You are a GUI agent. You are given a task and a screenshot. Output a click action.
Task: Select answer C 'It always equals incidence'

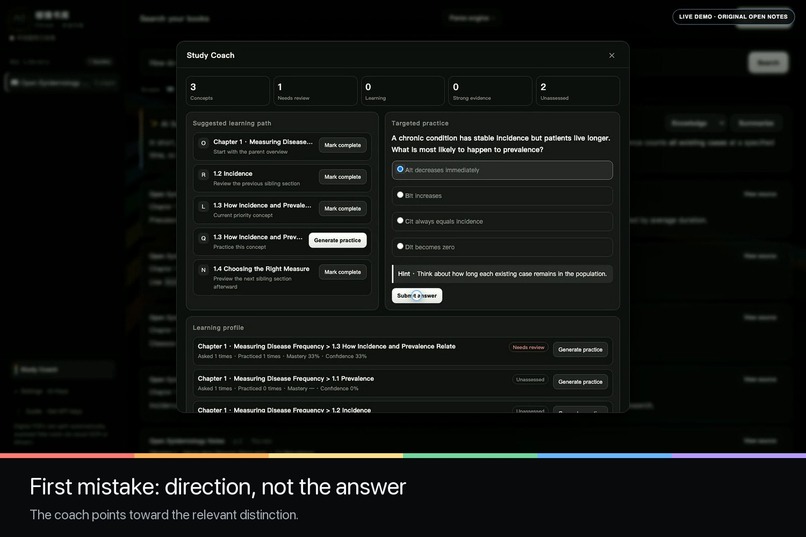click(x=502, y=221)
